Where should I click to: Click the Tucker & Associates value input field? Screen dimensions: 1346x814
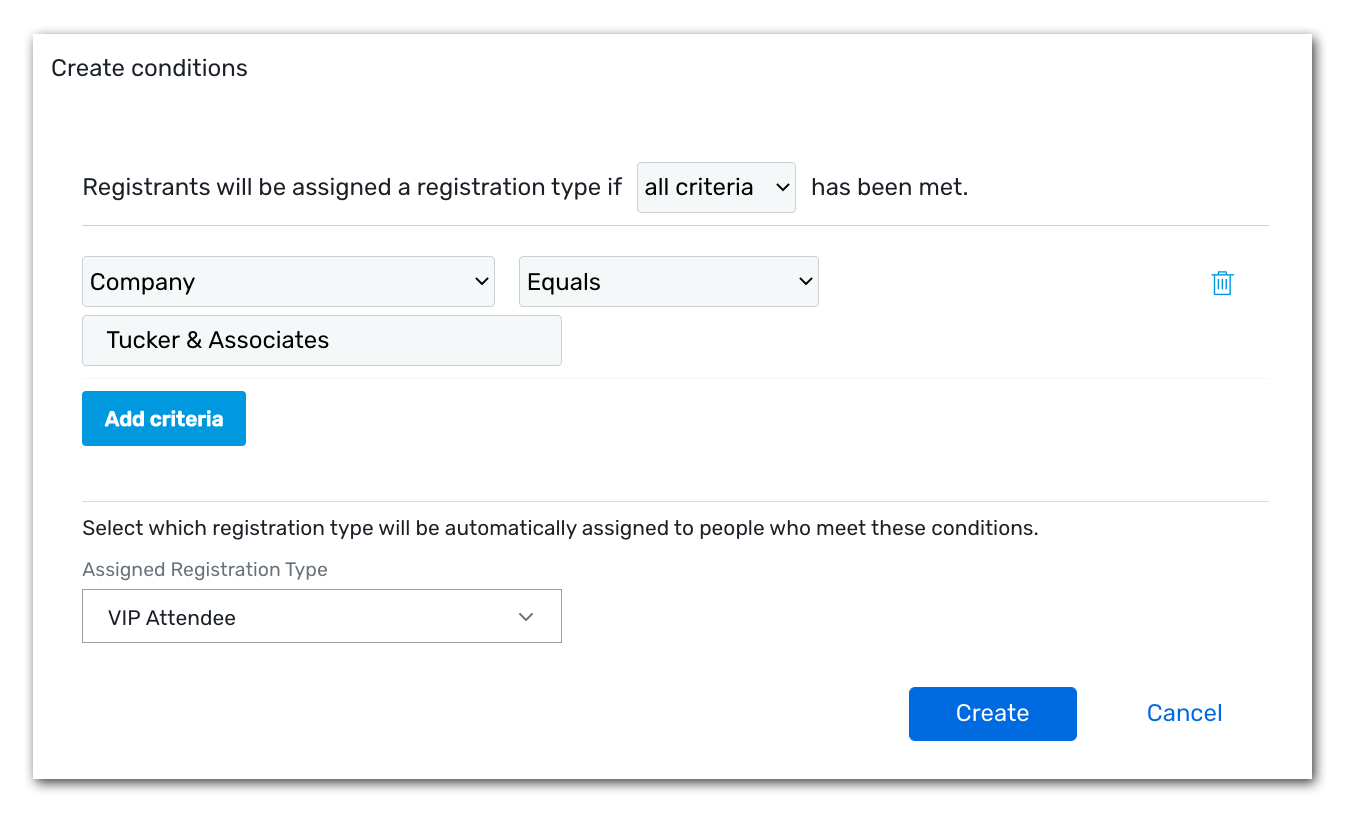point(321,340)
